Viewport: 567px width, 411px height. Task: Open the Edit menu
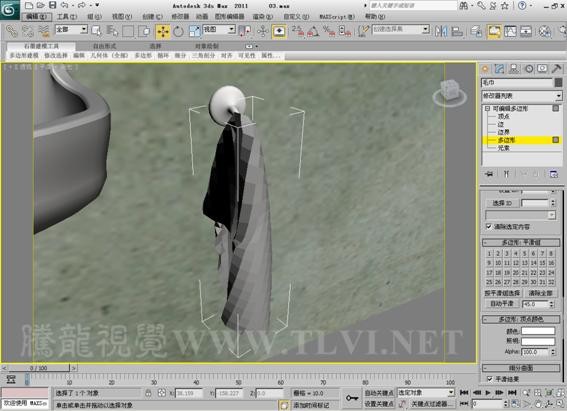point(37,17)
